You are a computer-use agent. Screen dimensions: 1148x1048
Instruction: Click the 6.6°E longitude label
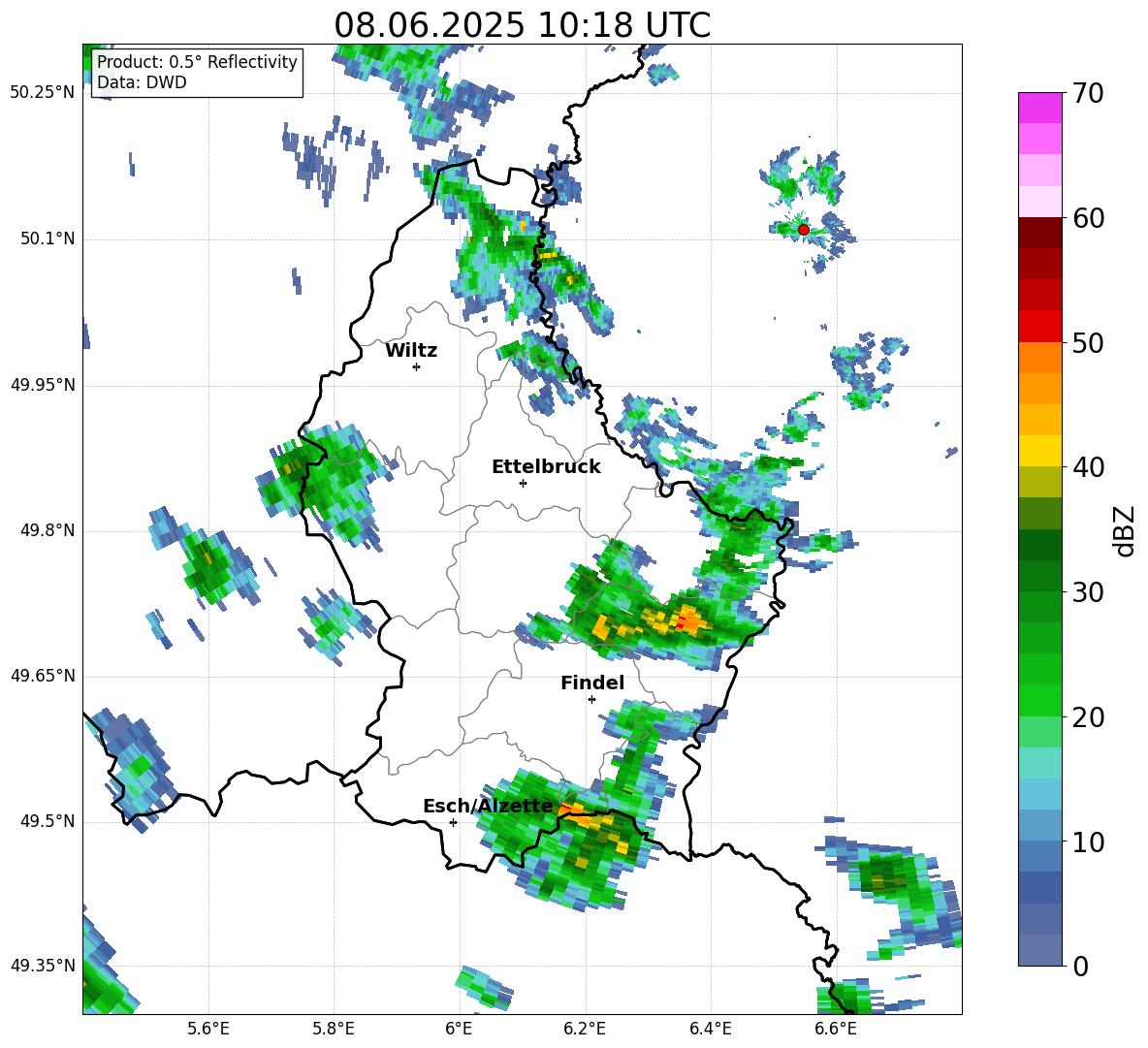click(836, 1029)
